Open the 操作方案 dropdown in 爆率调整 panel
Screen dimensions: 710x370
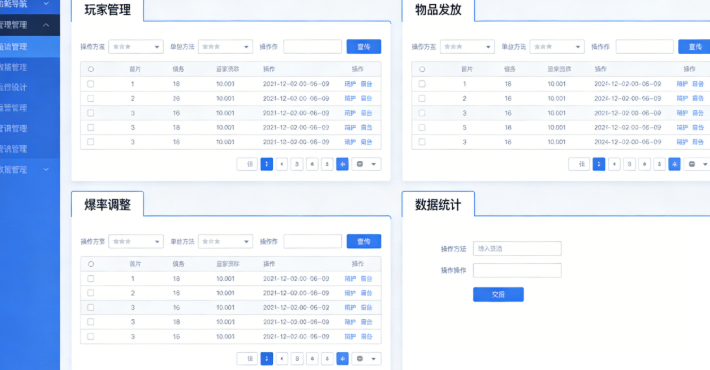pyautogui.click(x=136, y=241)
